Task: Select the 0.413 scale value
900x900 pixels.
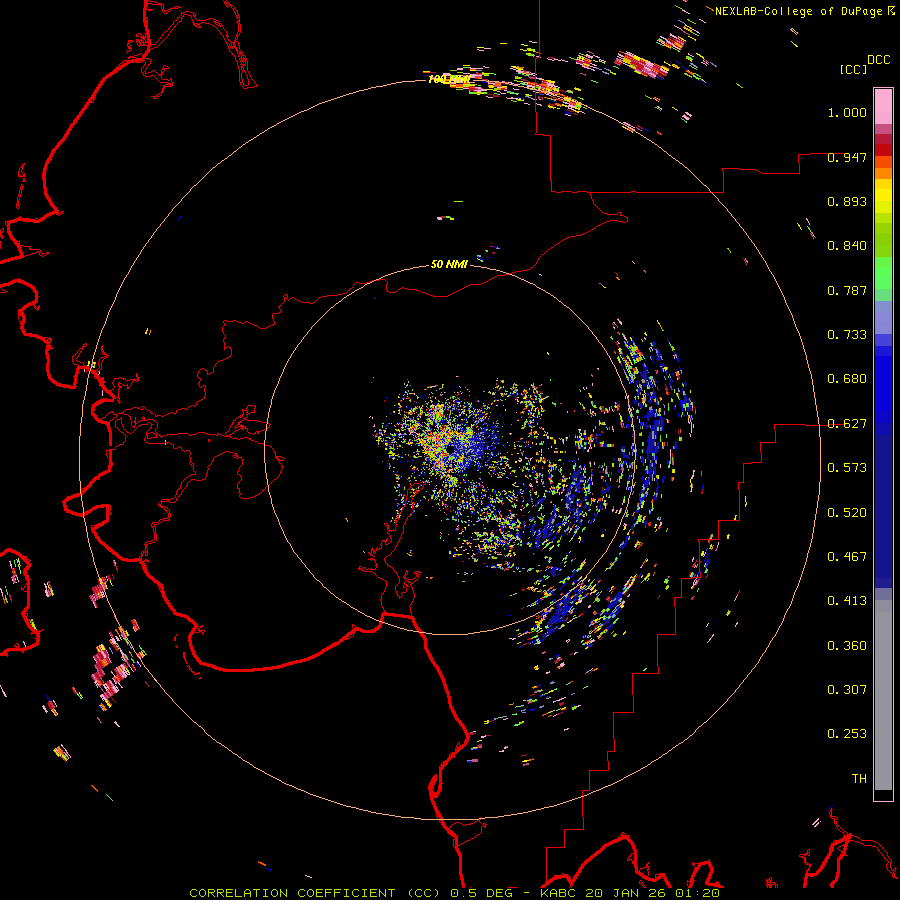Action: 847,601
